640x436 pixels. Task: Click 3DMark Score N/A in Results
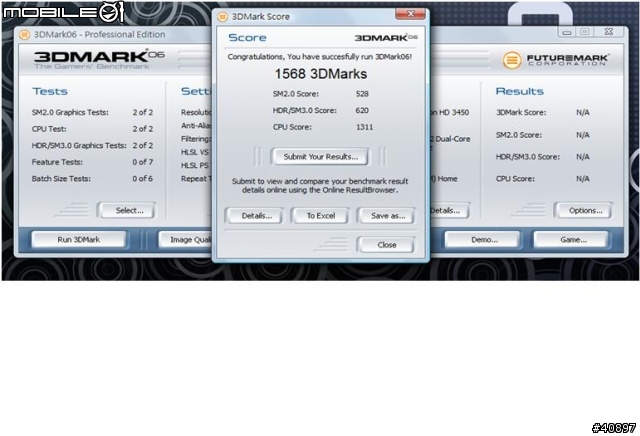tap(582, 113)
